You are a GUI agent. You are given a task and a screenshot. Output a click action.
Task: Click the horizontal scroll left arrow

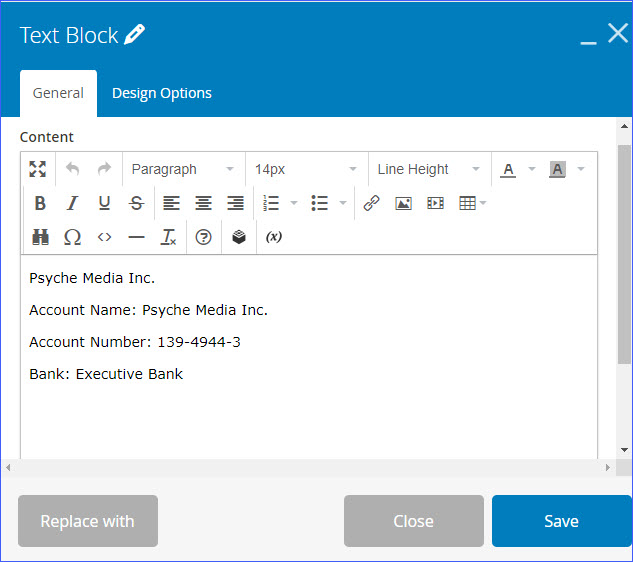[x=8, y=468]
